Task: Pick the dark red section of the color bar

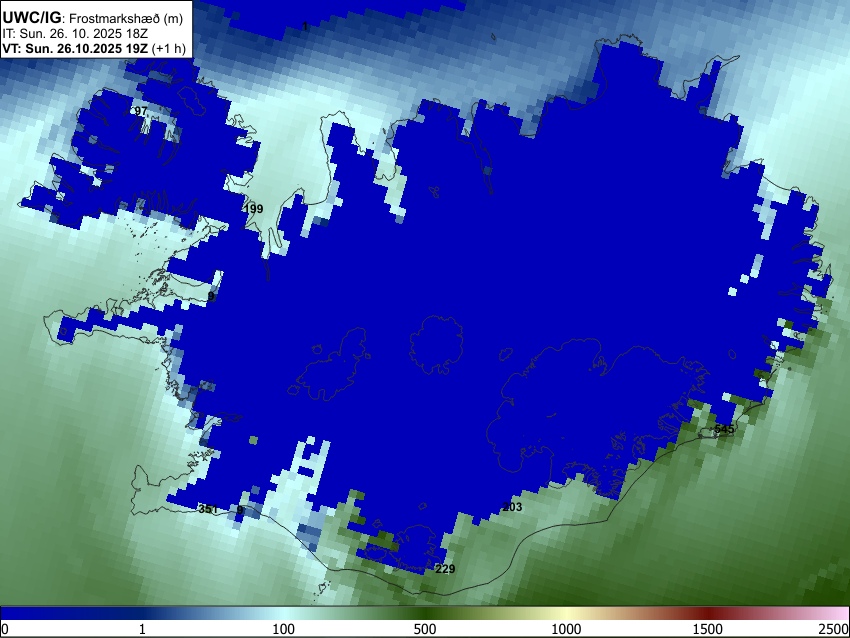Action: (x=707, y=613)
